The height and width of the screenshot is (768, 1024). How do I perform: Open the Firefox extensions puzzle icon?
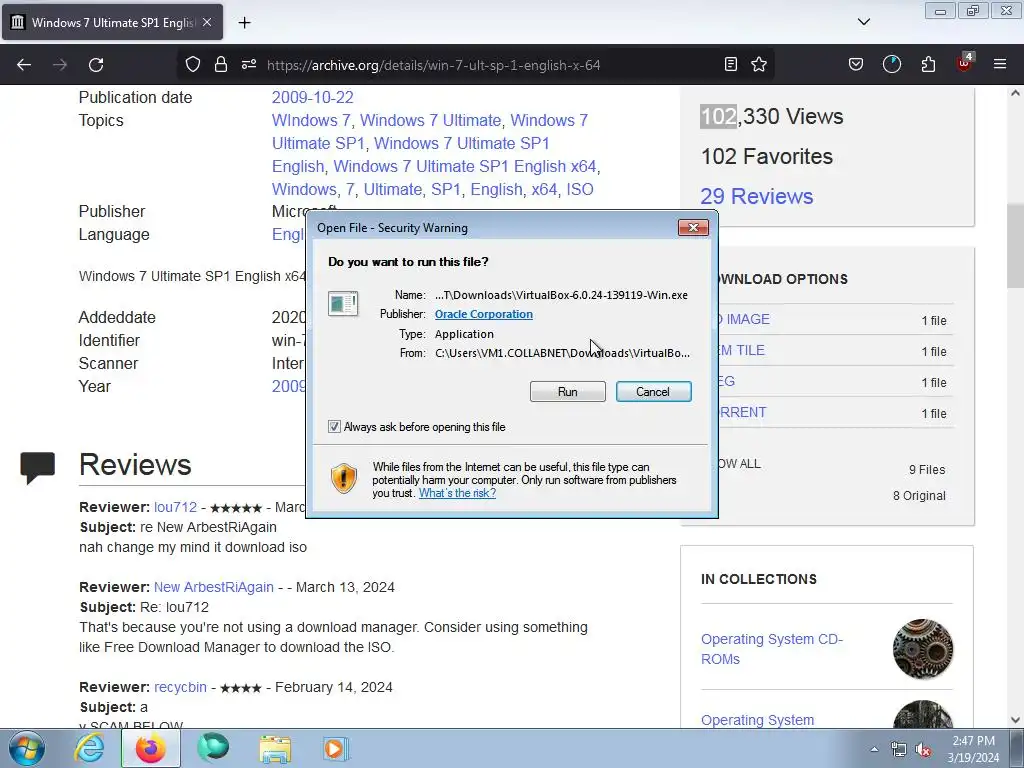click(928, 64)
